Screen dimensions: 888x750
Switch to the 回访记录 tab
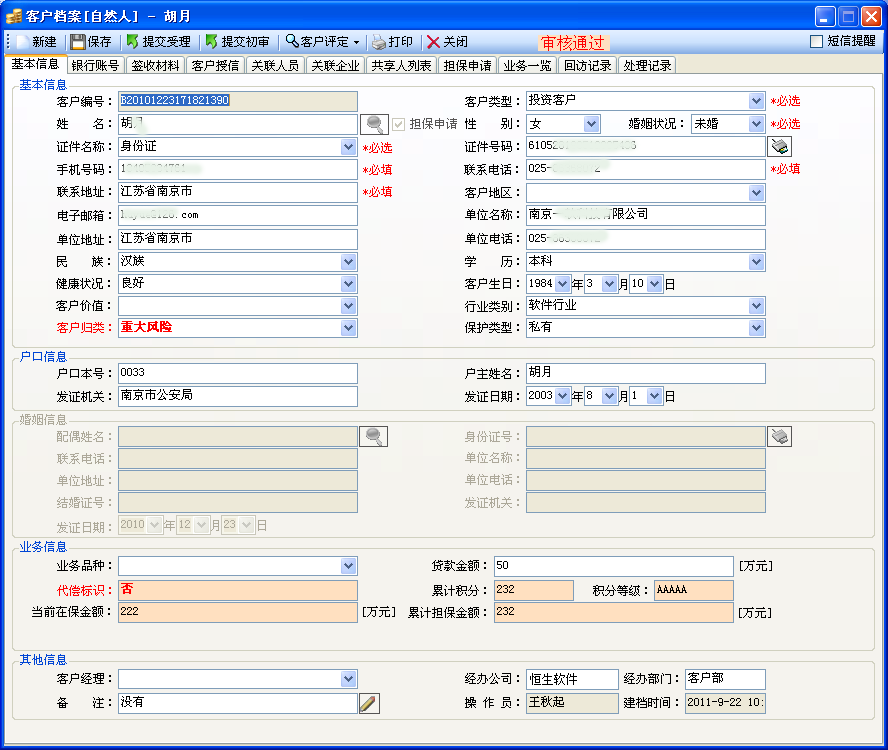click(x=587, y=66)
